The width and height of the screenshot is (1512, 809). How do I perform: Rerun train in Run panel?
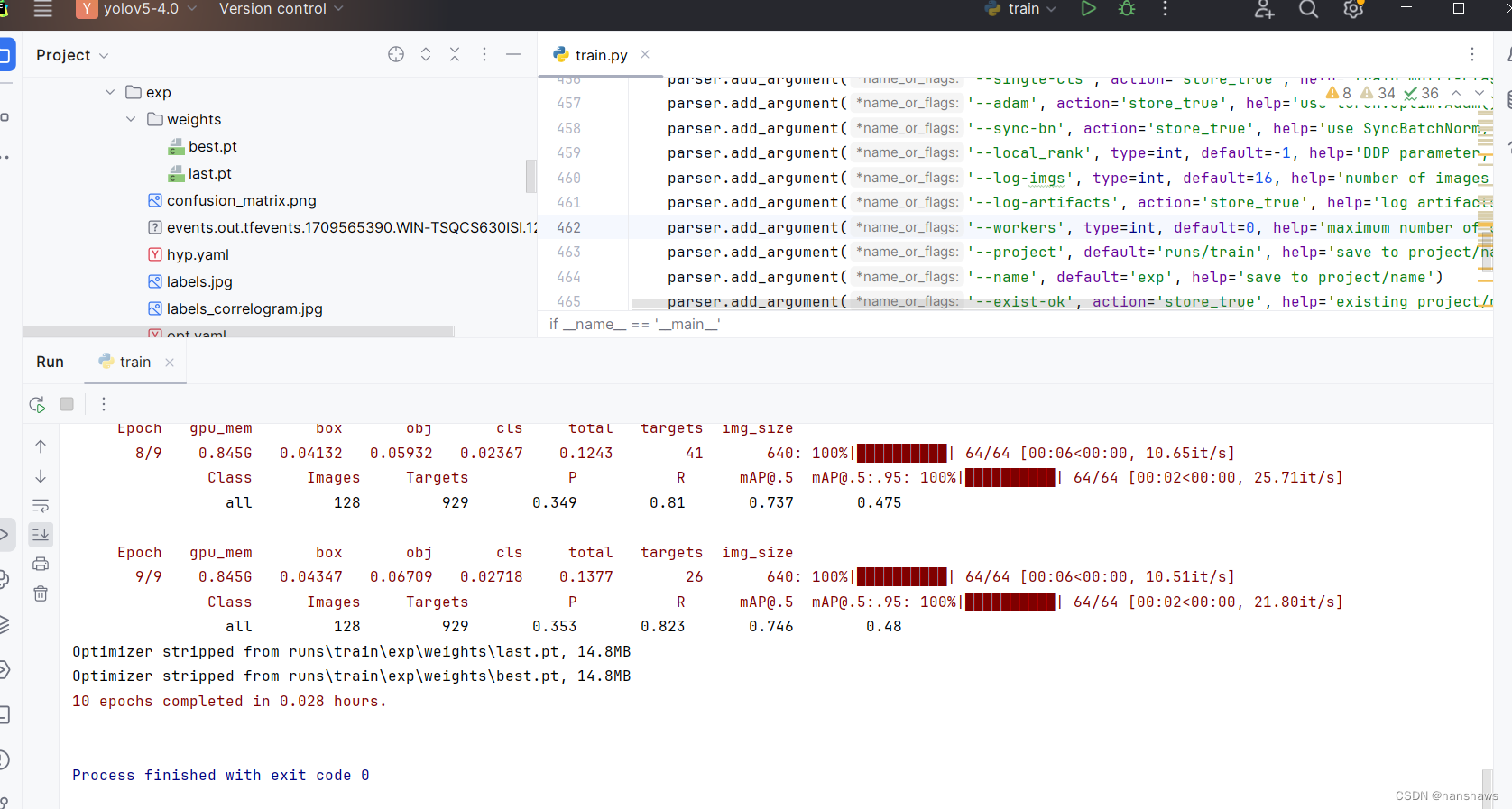(37, 404)
